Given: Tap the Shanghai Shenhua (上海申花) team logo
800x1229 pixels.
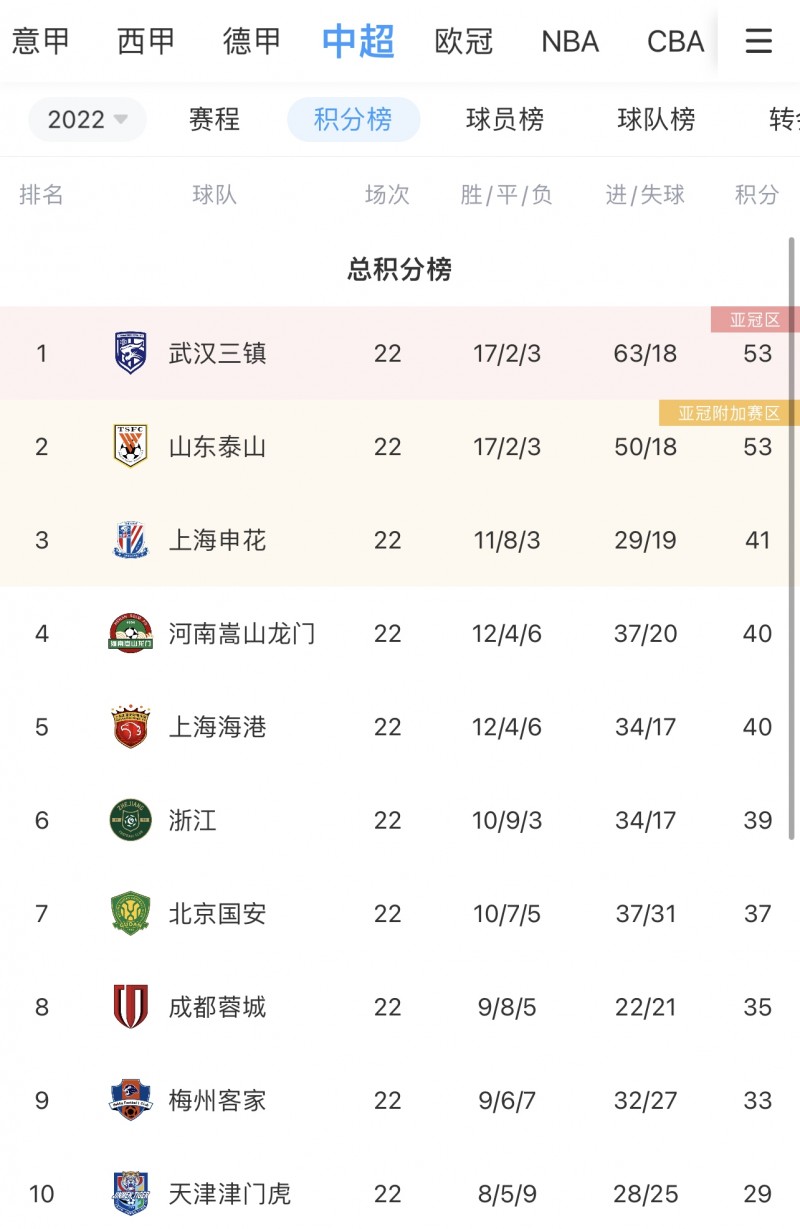Looking at the screenshot, I should [130, 540].
